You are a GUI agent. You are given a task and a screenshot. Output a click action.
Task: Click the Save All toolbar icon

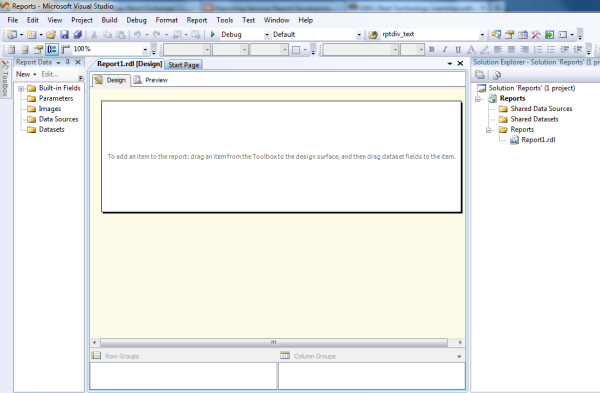[78, 35]
